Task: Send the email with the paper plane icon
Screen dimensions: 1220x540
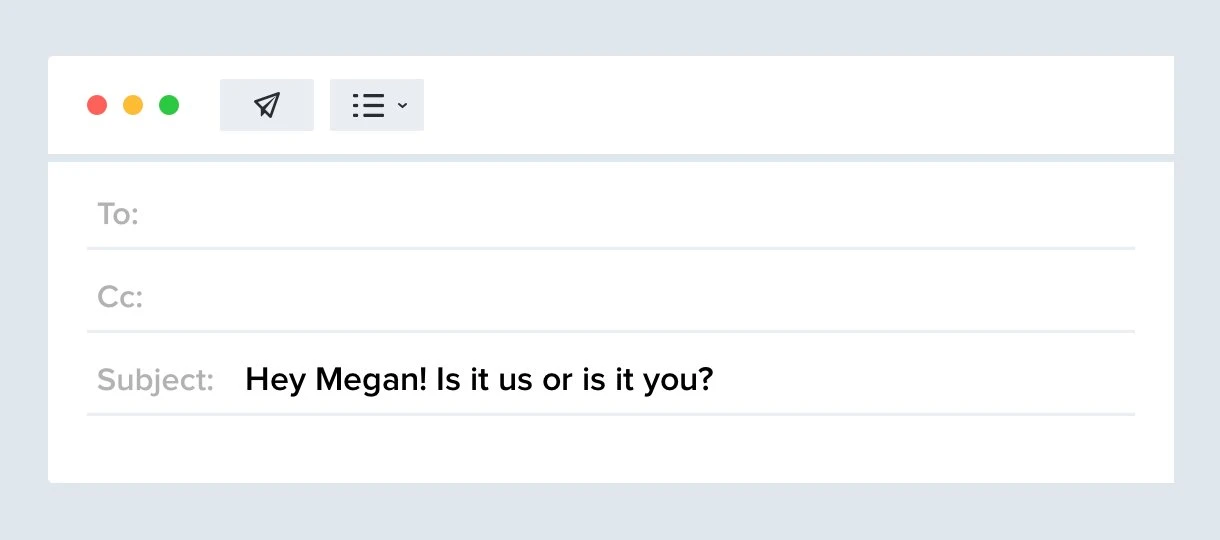Action: [x=266, y=105]
